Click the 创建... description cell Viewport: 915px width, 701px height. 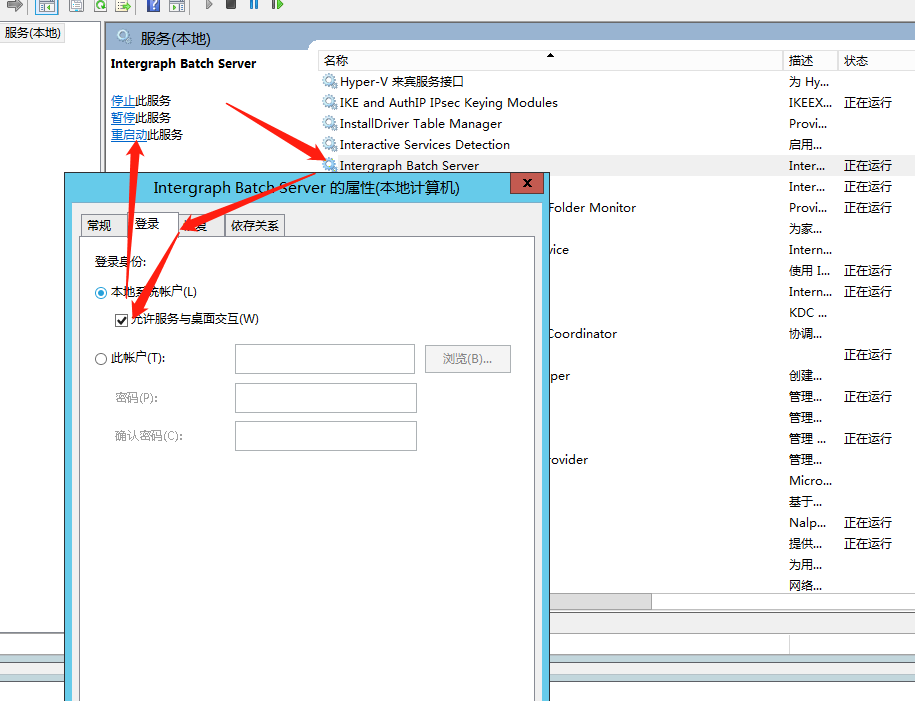(x=805, y=376)
